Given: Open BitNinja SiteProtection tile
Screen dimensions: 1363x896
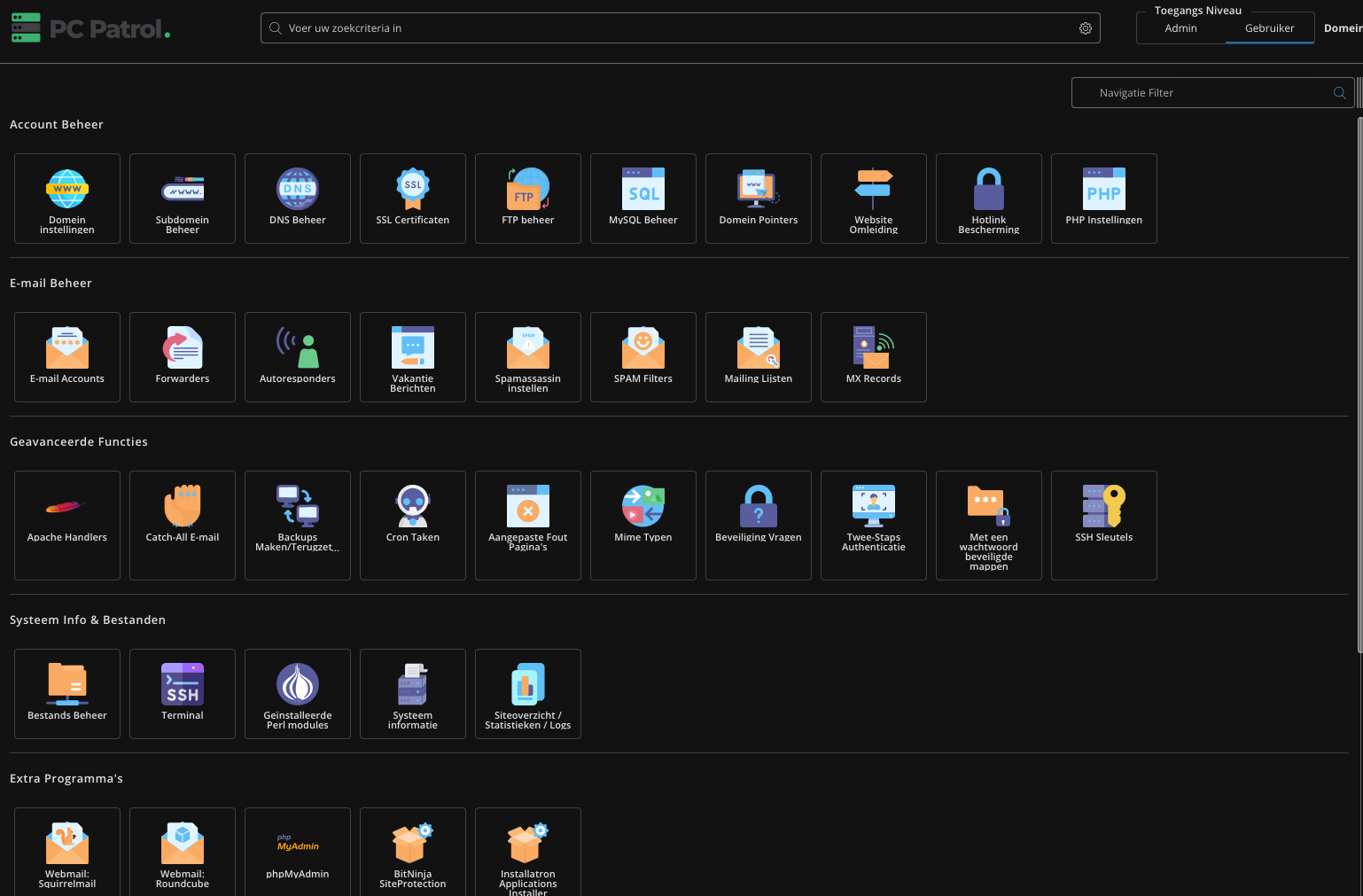Looking at the screenshot, I should (413, 851).
